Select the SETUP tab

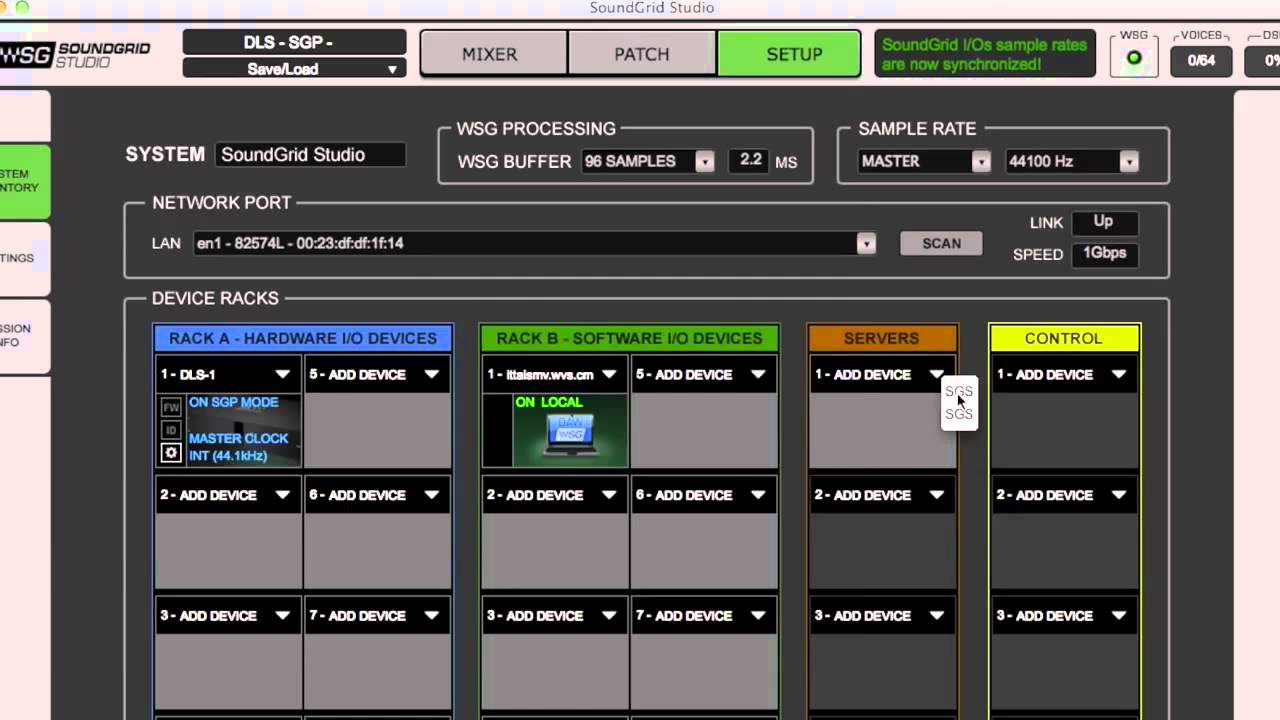click(x=789, y=54)
